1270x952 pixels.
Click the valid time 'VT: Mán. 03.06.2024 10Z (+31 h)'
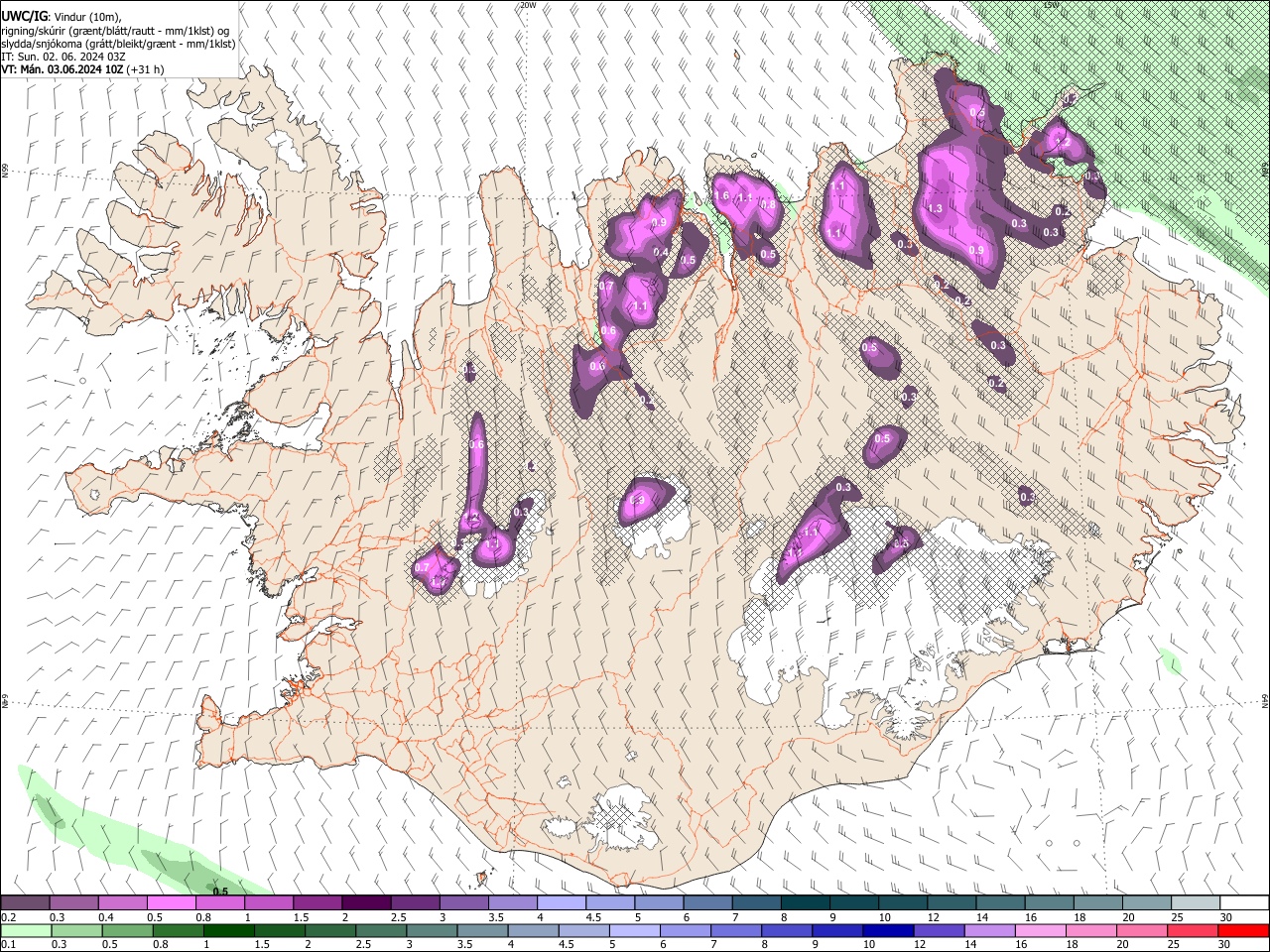point(82,69)
